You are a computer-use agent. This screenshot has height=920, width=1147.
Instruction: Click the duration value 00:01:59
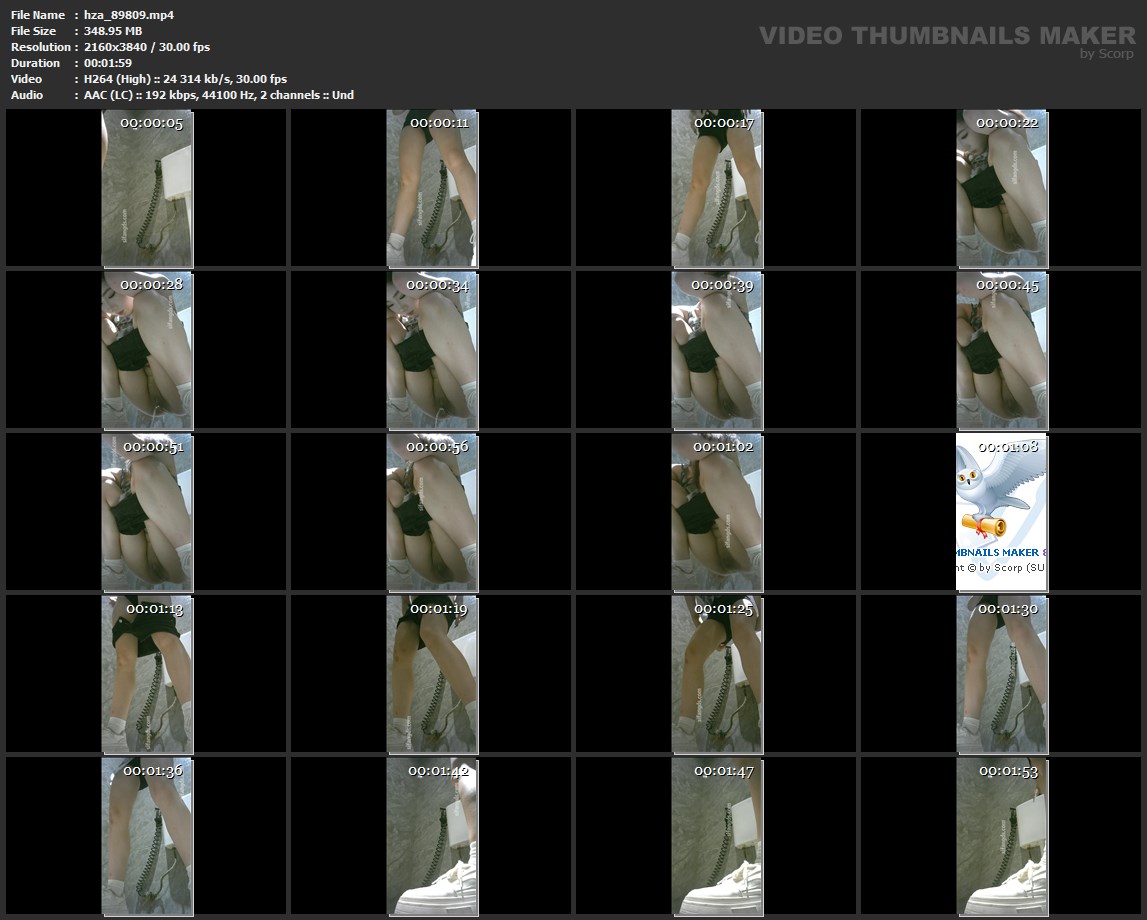pos(108,63)
